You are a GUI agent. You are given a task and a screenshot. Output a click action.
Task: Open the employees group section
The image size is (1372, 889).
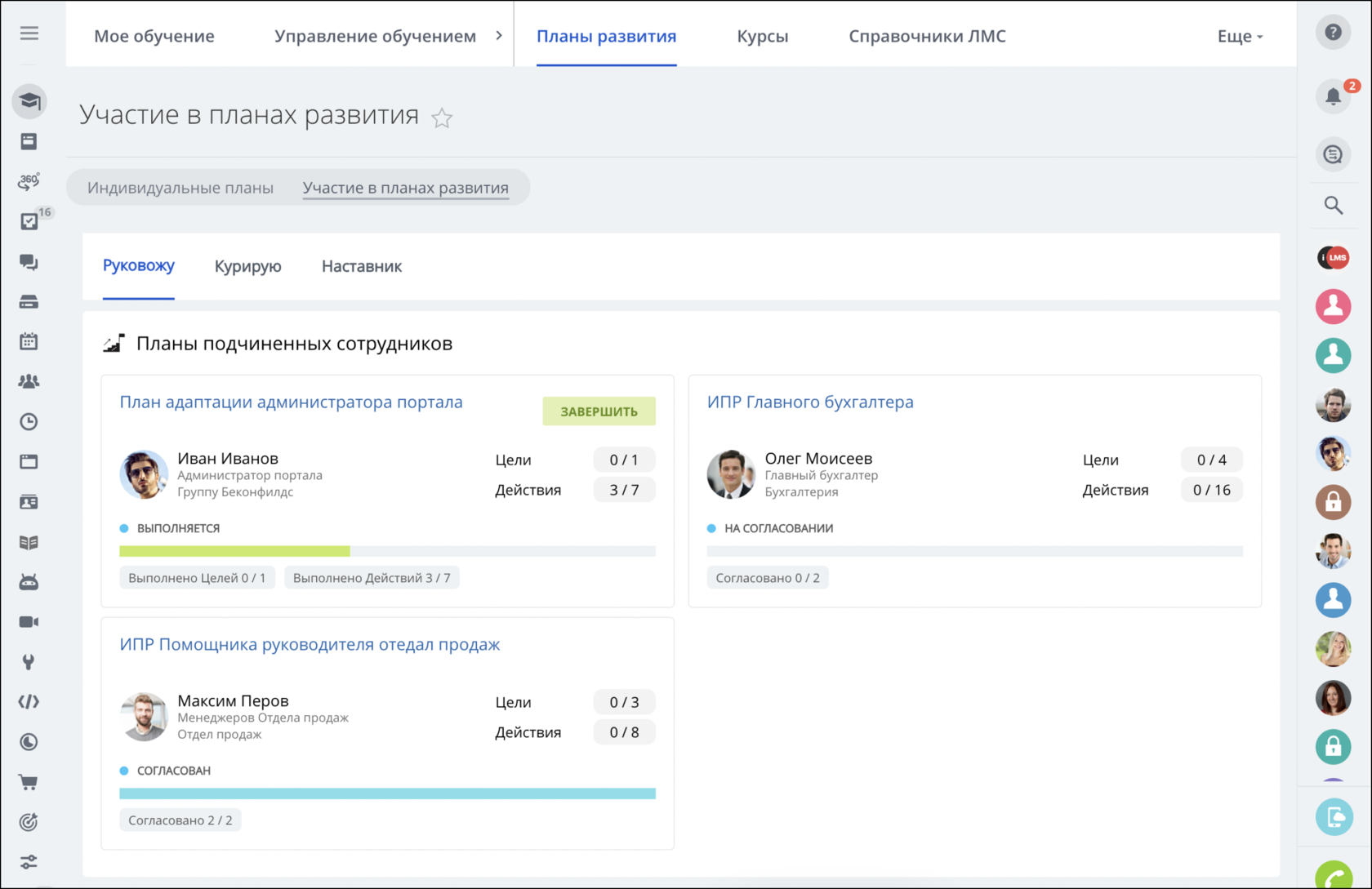click(x=29, y=381)
